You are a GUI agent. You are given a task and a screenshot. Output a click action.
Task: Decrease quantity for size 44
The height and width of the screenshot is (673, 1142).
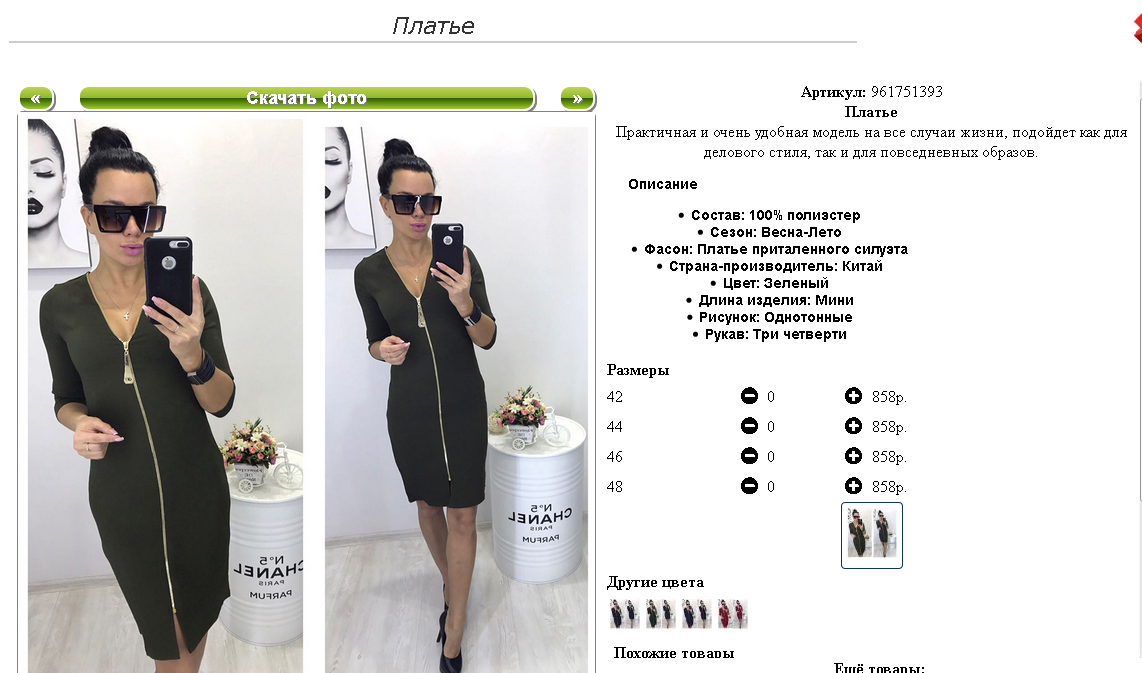tap(749, 426)
